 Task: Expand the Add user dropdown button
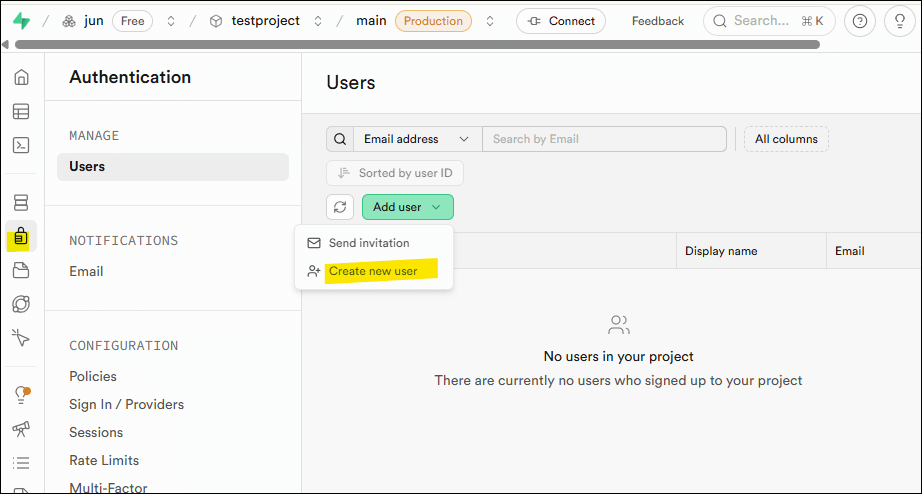point(407,207)
